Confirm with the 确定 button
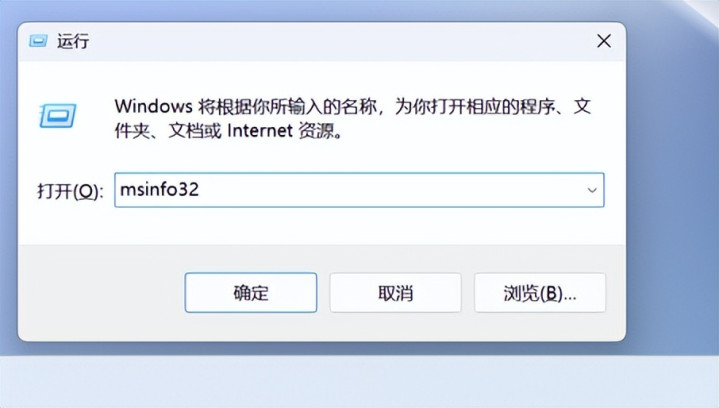Screen dimensions: 719x408 [251, 292]
